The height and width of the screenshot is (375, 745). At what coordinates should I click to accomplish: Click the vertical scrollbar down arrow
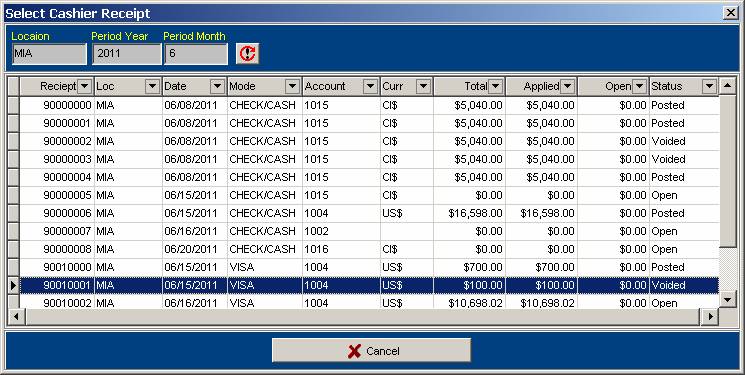point(728,299)
